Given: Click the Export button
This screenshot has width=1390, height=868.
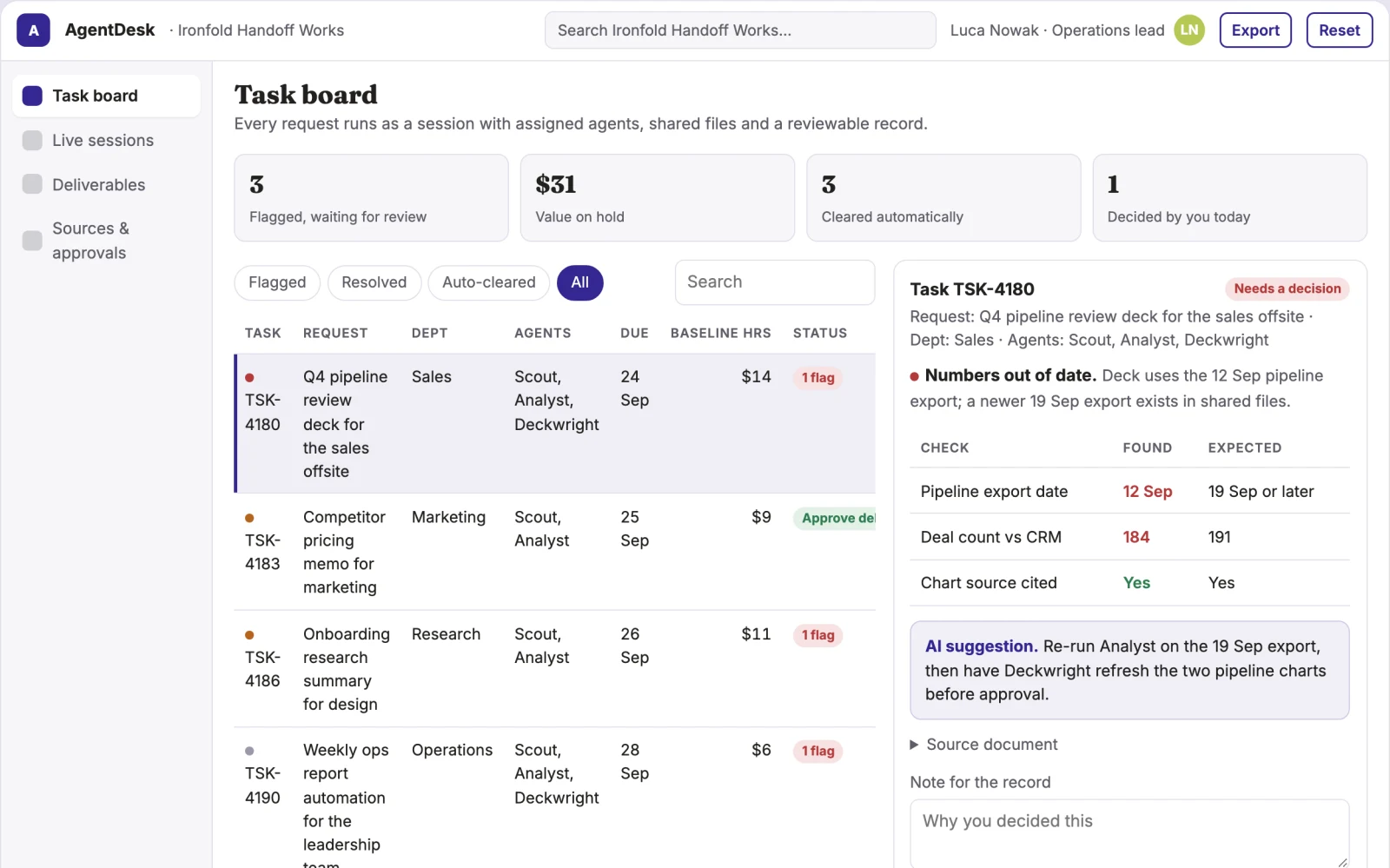Looking at the screenshot, I should click(x=1255, y=30).
